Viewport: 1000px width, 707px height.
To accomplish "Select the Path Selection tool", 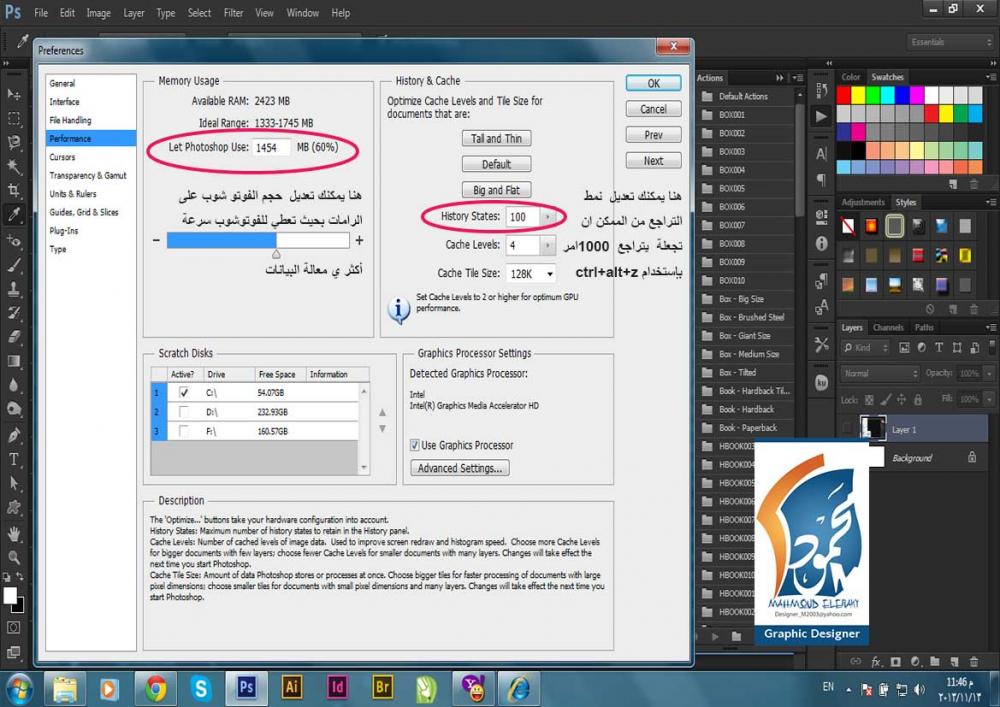I will pos(13,484).
